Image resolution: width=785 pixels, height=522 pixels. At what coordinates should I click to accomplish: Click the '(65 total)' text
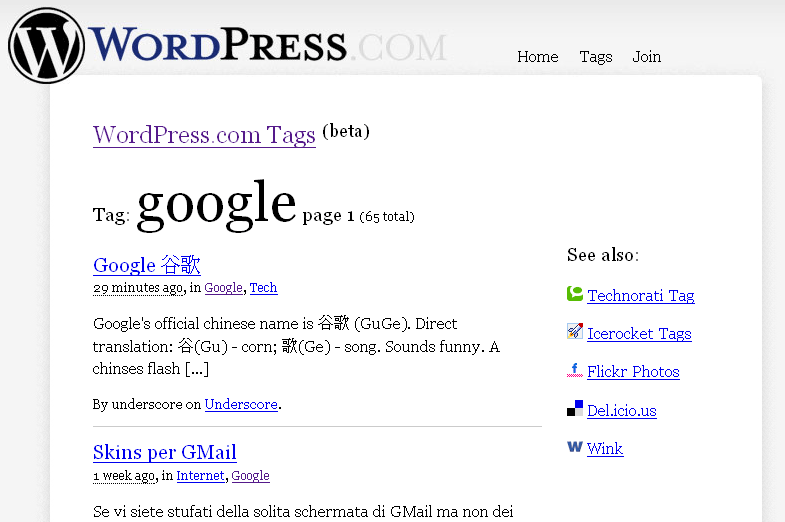point(387,217)
